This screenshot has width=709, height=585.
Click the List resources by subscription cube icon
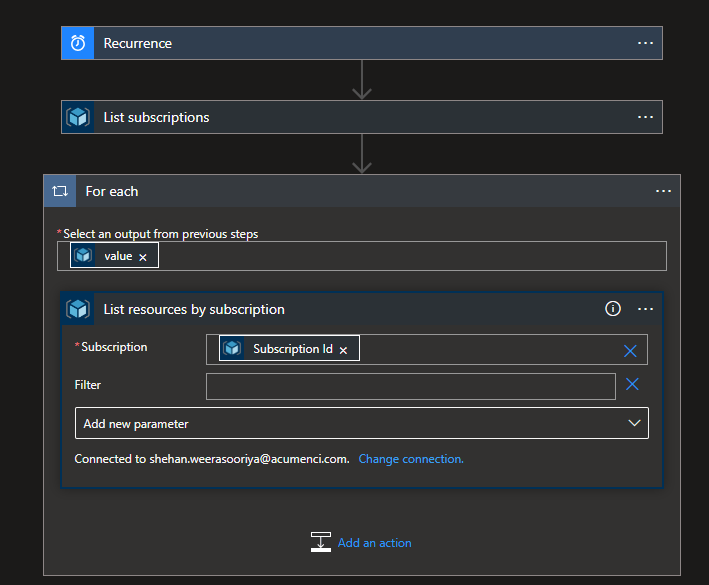coord(78,309)
